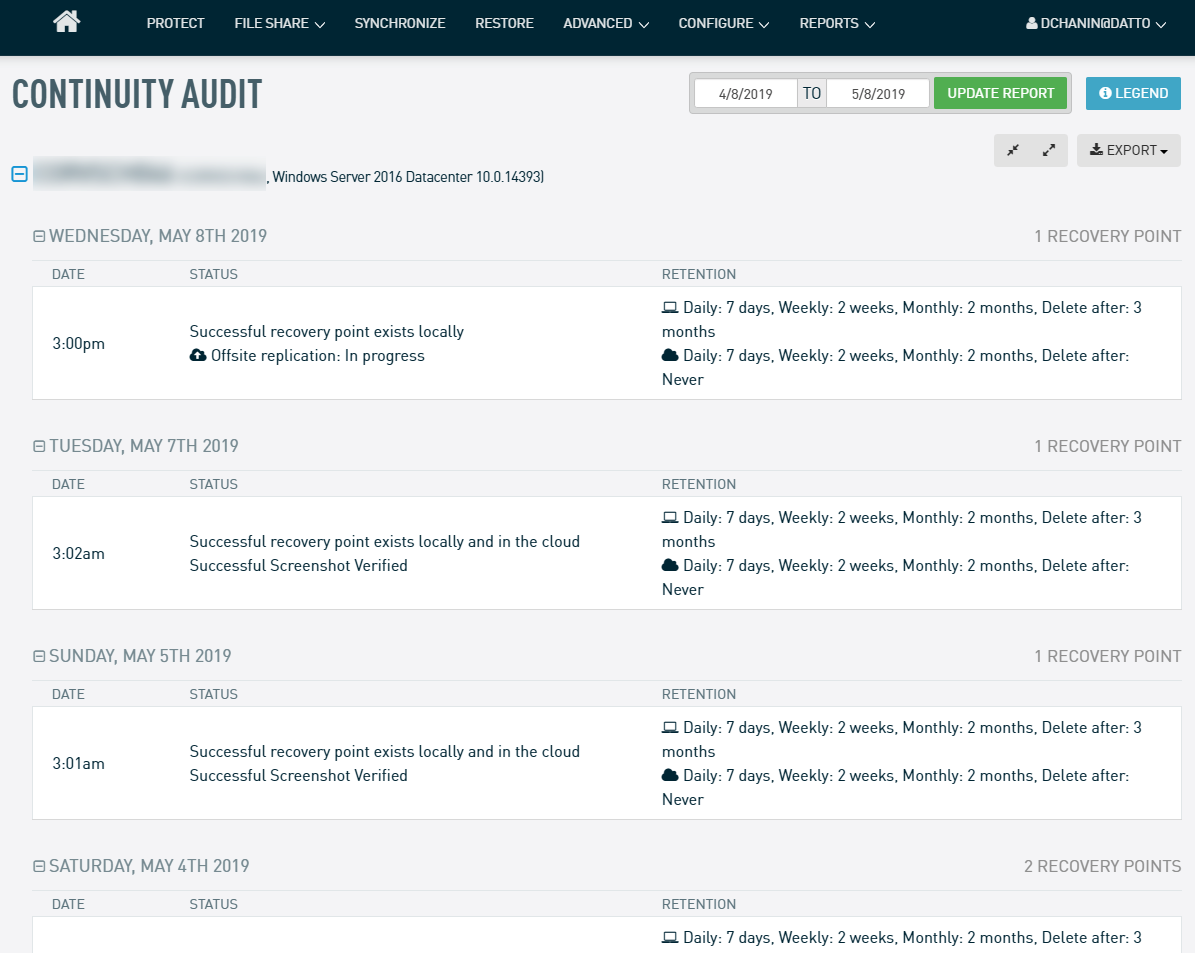Click the home icon in the navigation bar
Image resolution: width=1195 pixels, height=953 pixels.
[66, 21]
